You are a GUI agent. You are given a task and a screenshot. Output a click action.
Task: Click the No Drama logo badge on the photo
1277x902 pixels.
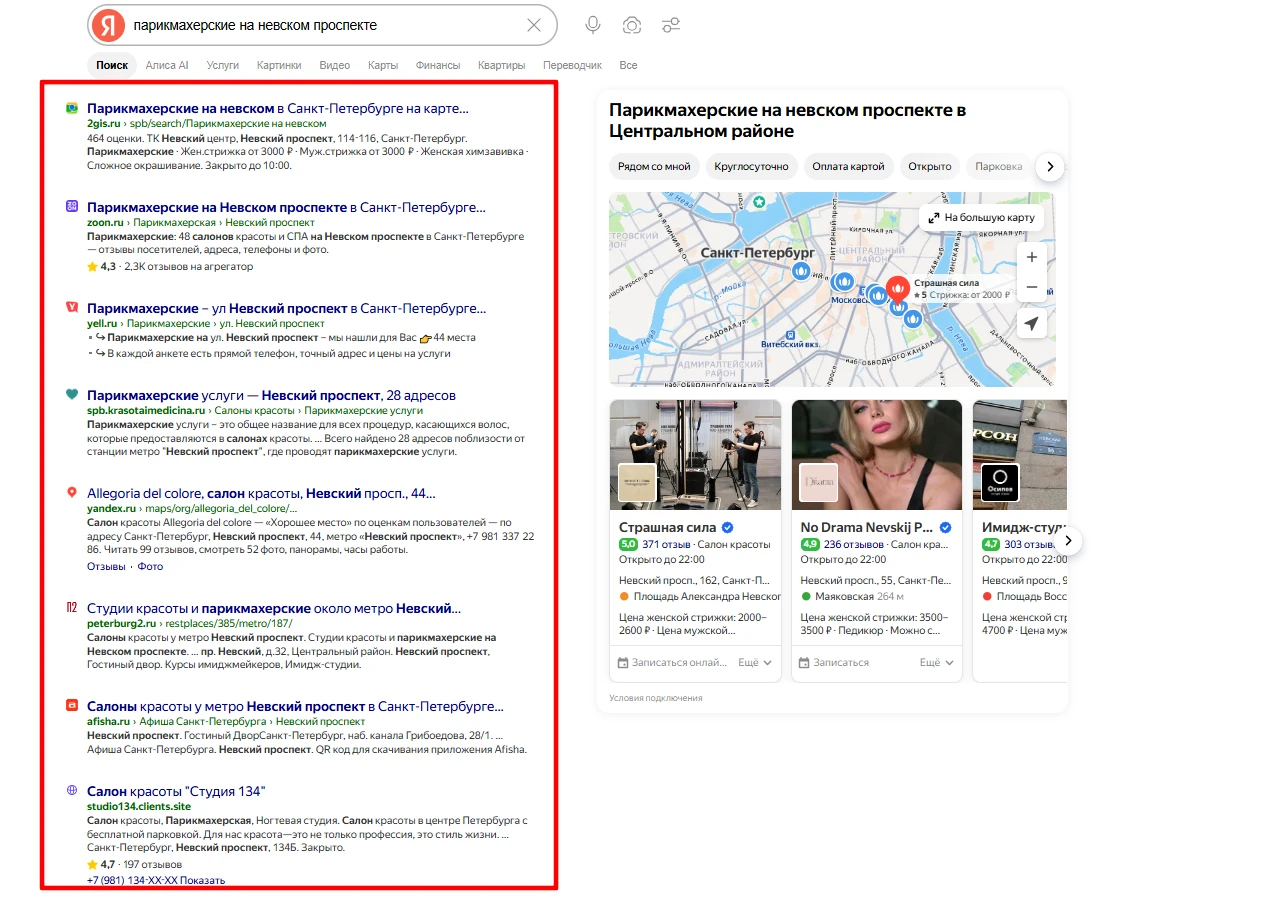pyautogui.click(x=819, y=482)
